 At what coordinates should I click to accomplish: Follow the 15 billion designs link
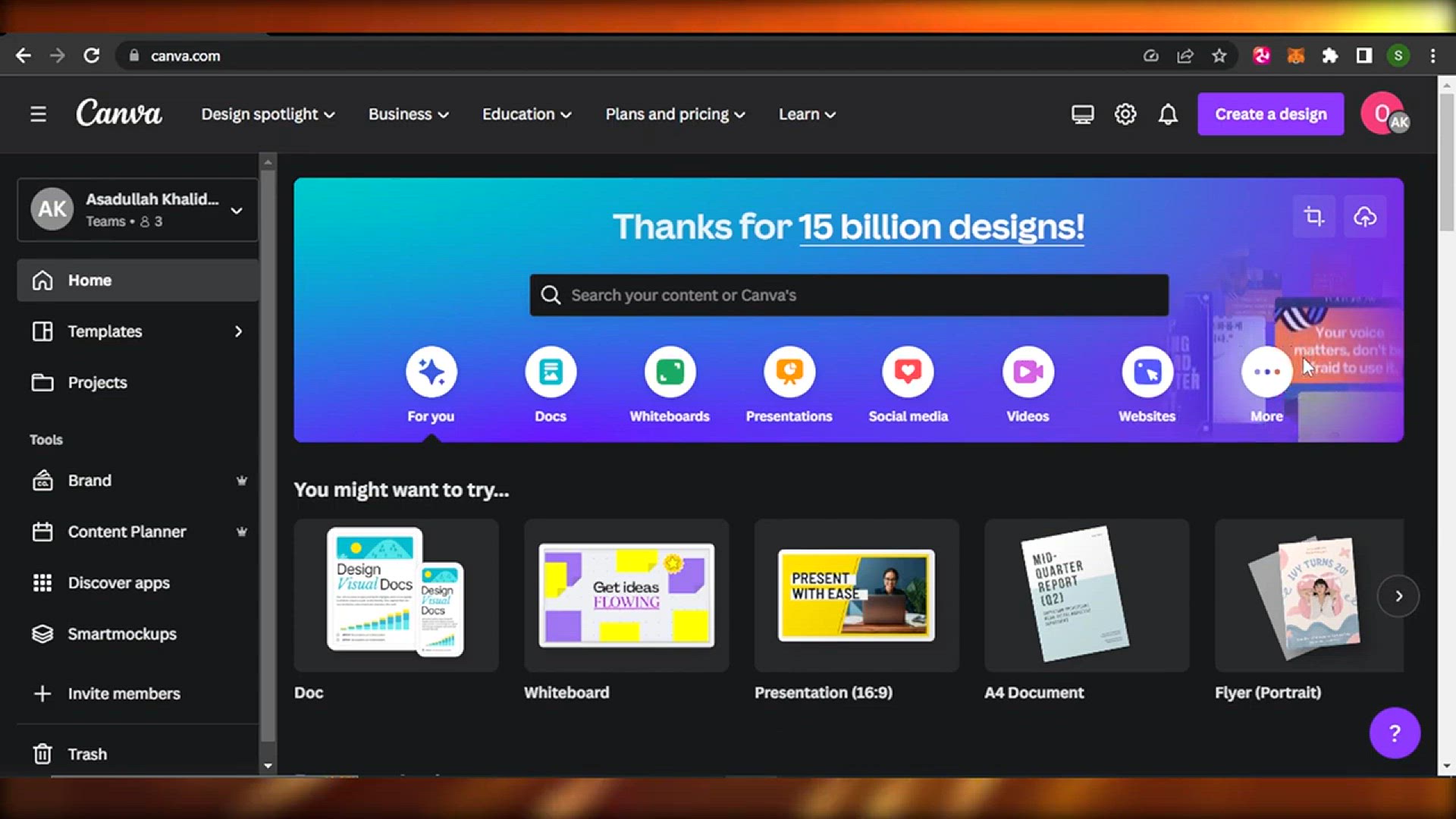click(x=941, y=227)
